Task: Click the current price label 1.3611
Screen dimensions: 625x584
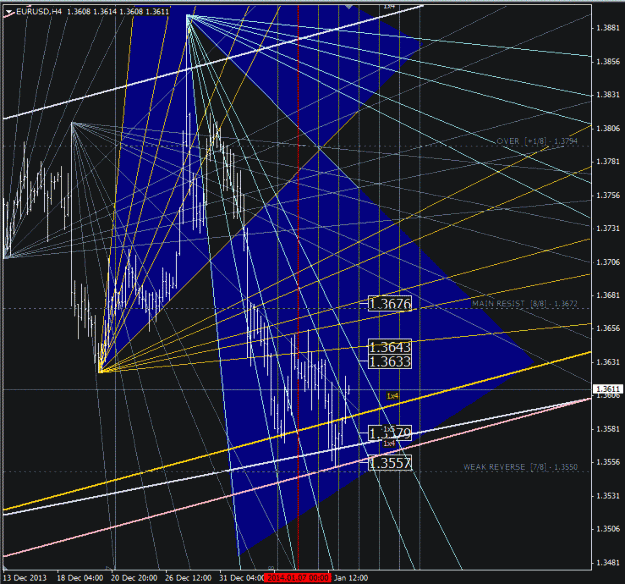Action: pyautogui.click(x=607, y=389)
